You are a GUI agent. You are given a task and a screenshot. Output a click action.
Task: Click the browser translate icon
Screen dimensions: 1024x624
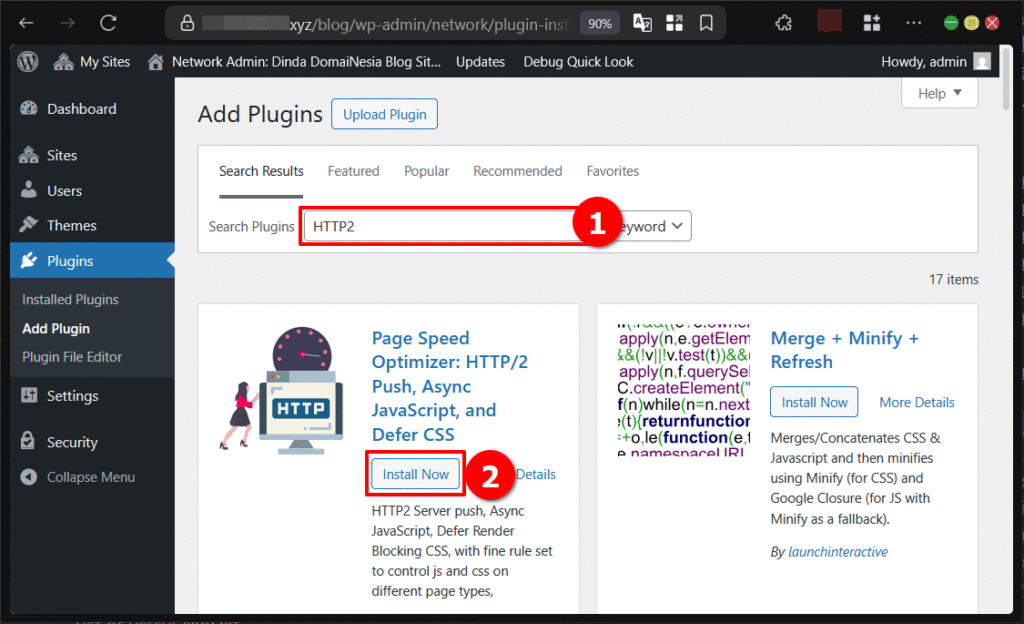point(641,22)
